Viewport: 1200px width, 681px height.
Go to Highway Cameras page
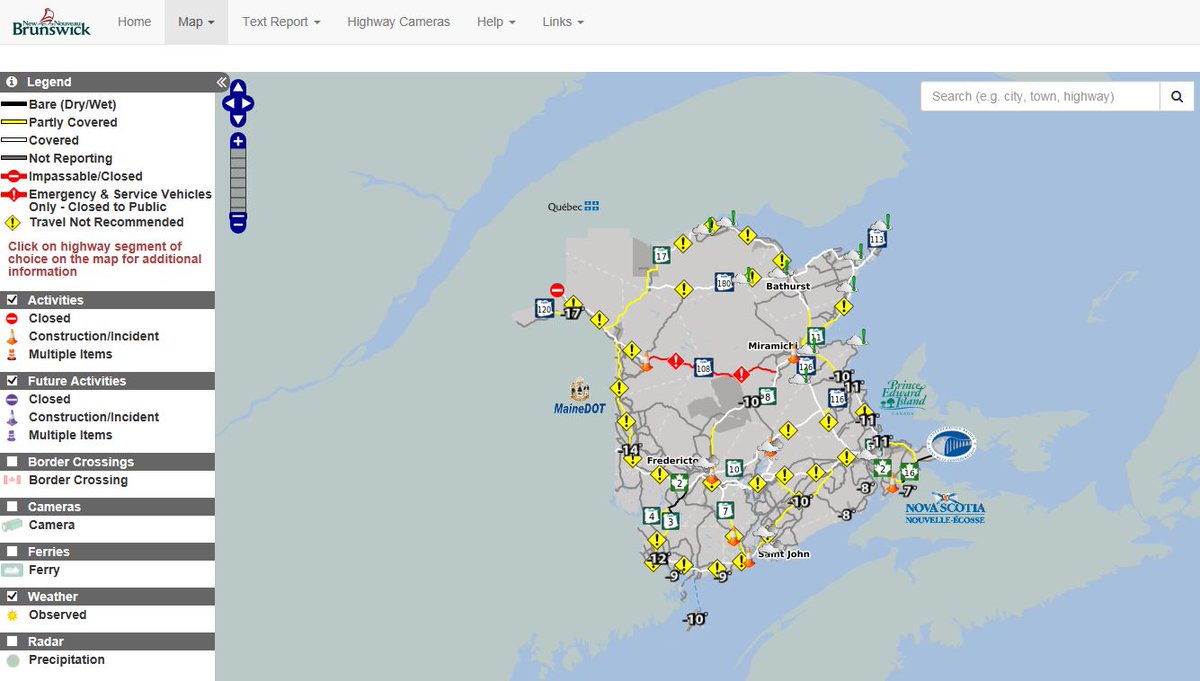[399, 22]
